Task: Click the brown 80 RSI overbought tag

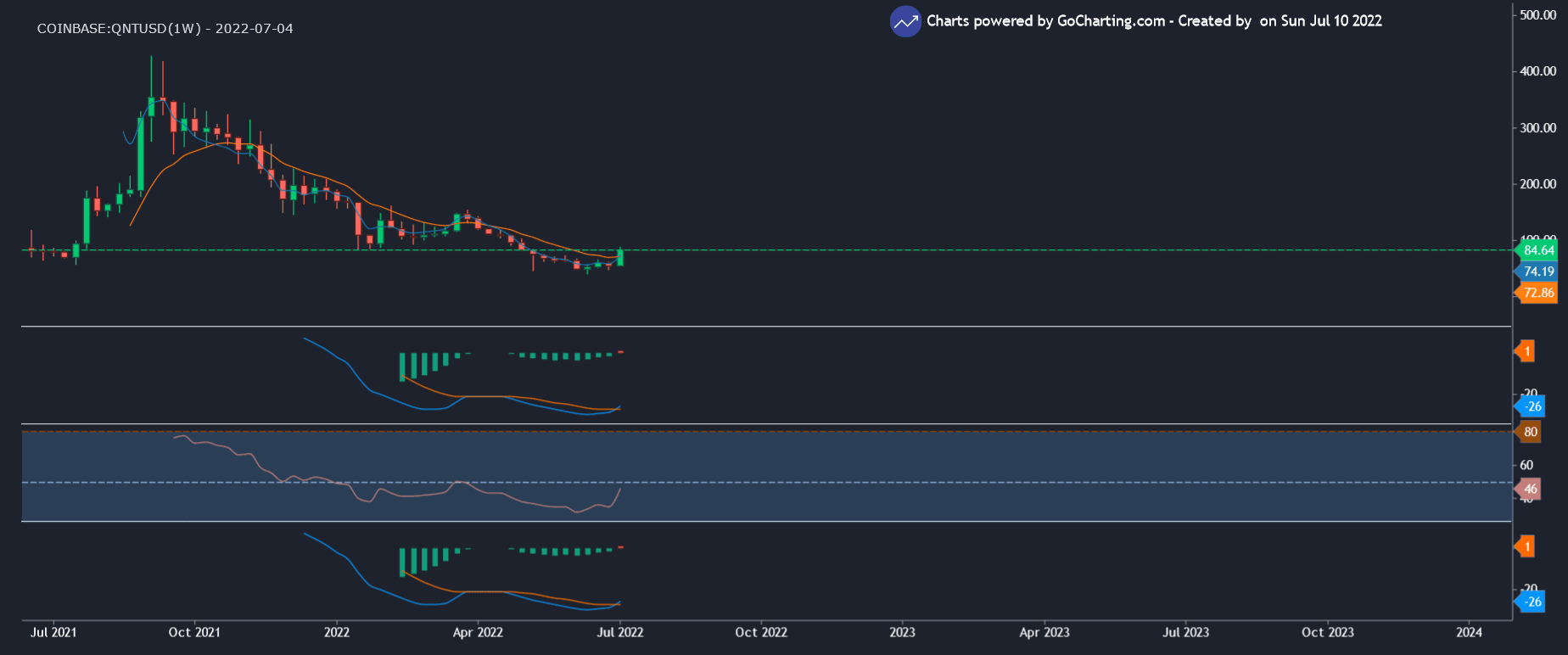Action: click(1529, 432)
